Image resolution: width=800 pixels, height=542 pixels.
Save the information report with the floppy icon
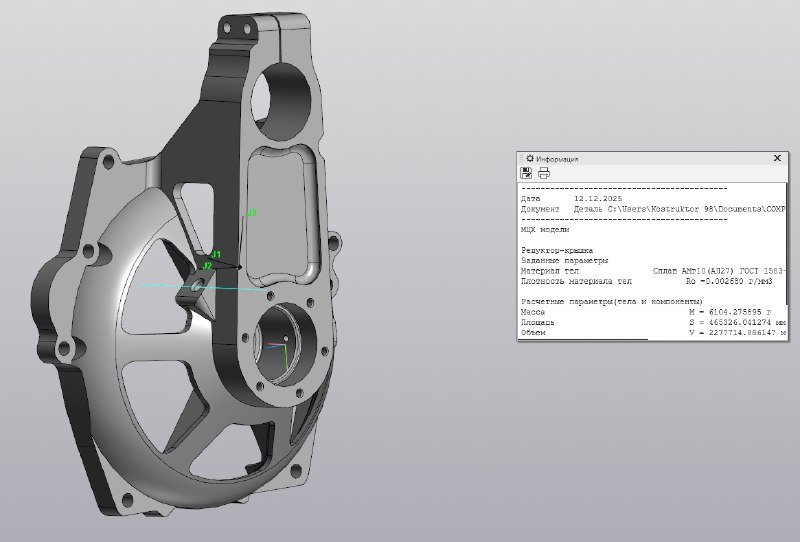coord(526,174)
